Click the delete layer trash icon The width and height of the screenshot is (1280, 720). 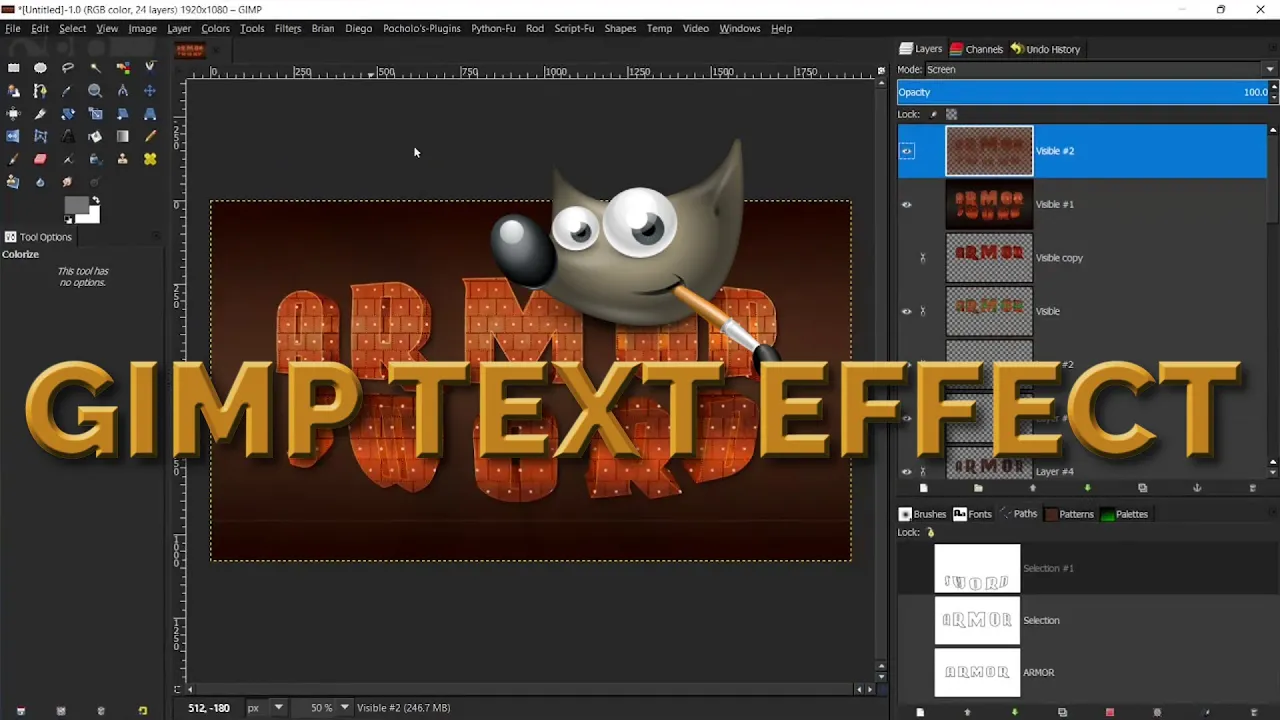pos(1252,488)
